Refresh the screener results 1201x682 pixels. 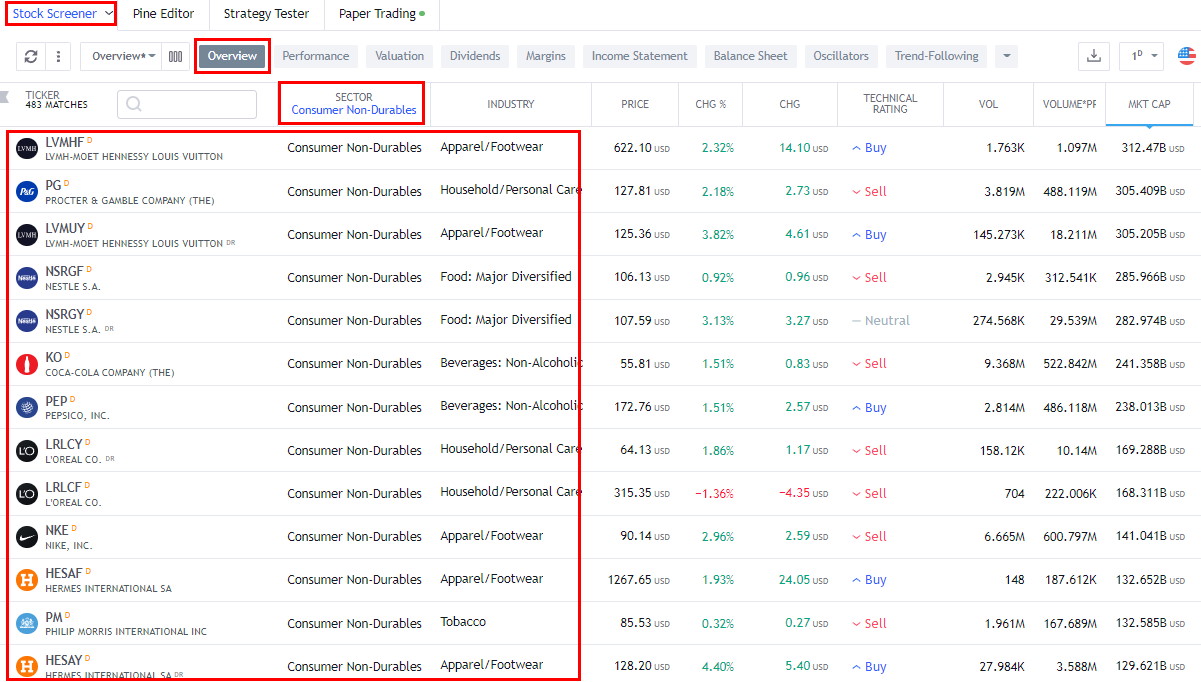coord(30,57)
